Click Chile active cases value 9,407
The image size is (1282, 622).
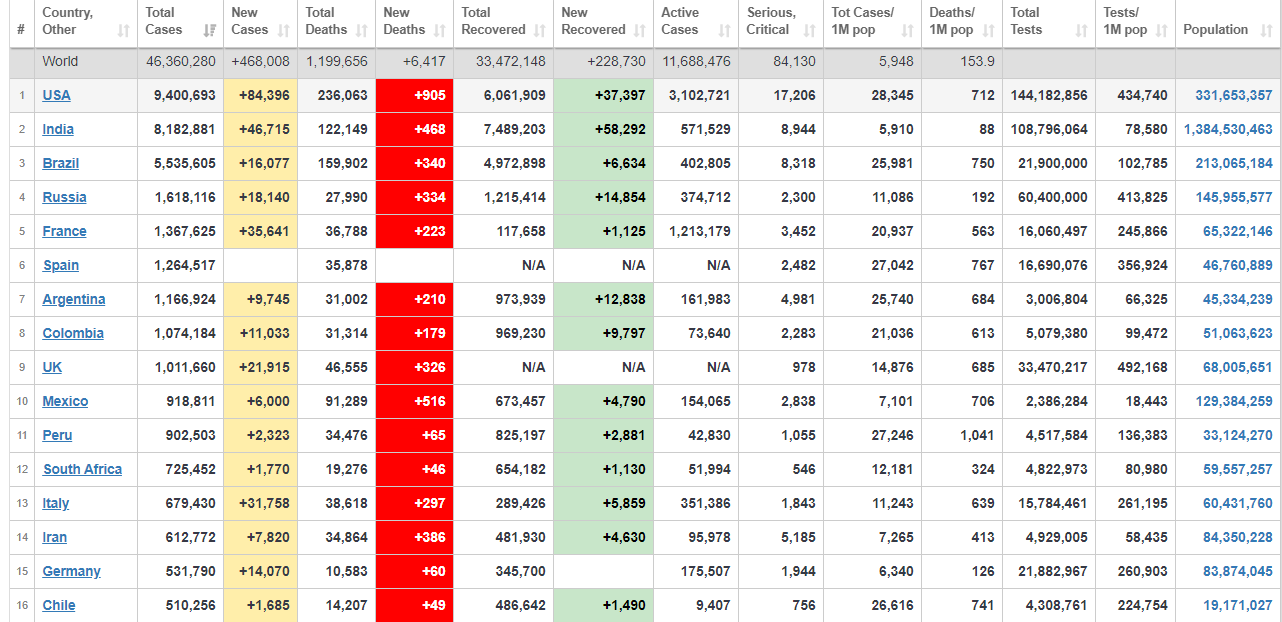[x=711, y=605]
